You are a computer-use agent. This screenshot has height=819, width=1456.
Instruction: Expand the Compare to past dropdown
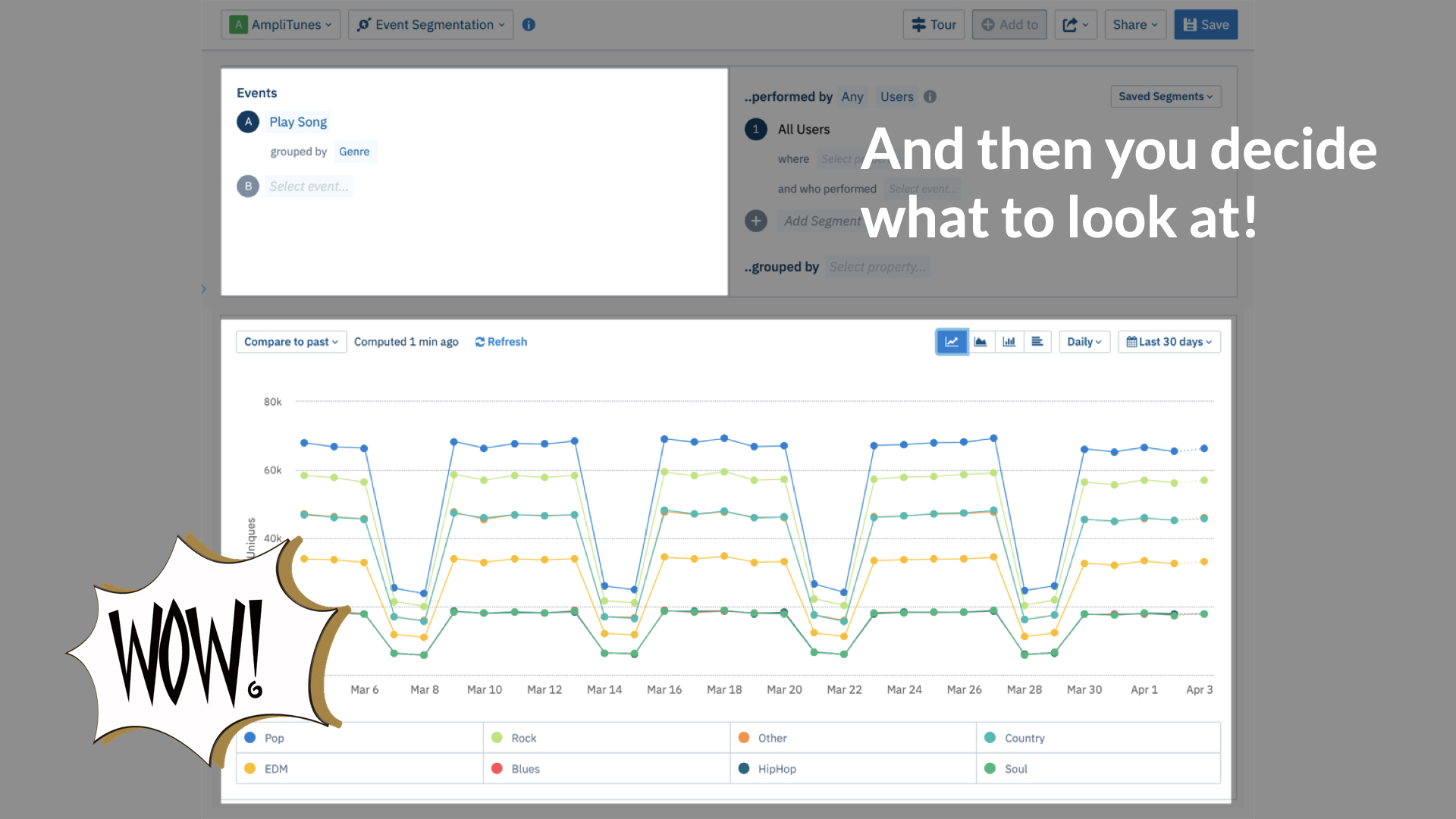click(290, 342)
